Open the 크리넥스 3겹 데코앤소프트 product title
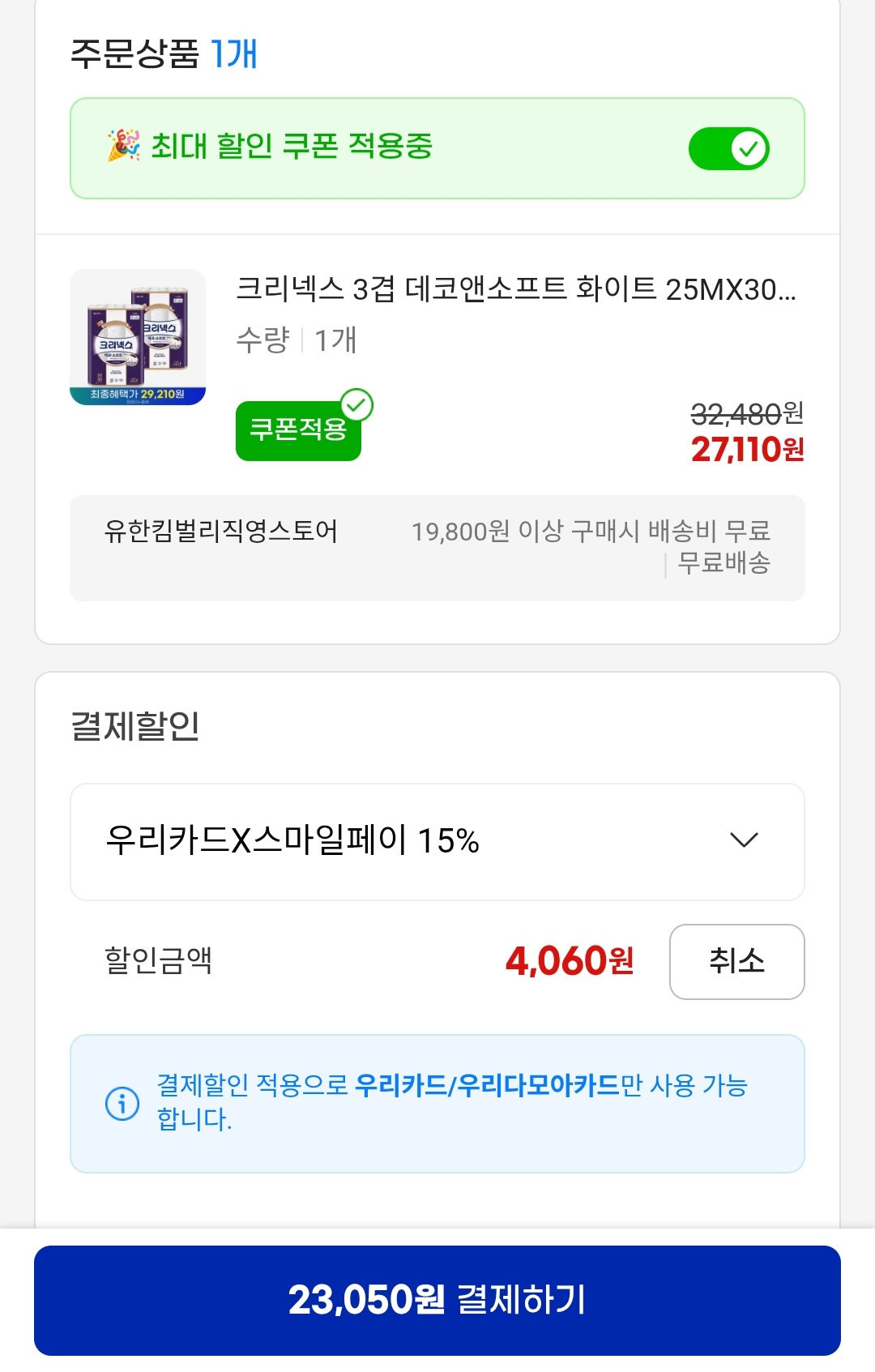The image size is (875, 1372). pos(515,289)
